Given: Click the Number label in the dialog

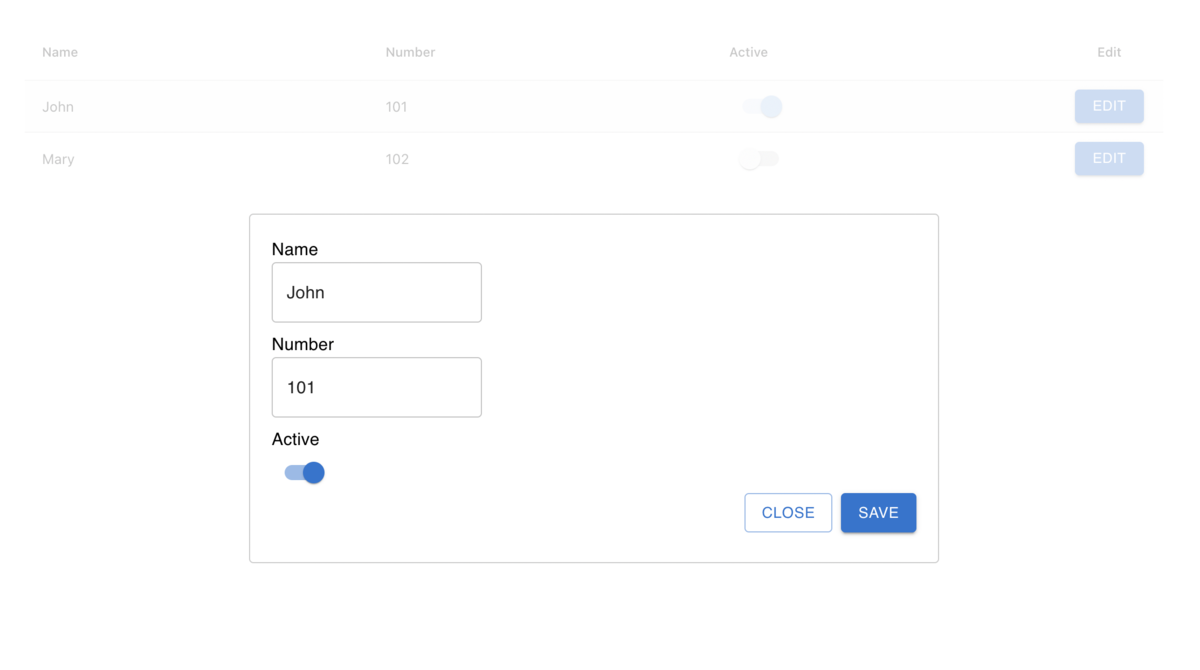Looking at the screenshot, I should (x=303, y=344).
